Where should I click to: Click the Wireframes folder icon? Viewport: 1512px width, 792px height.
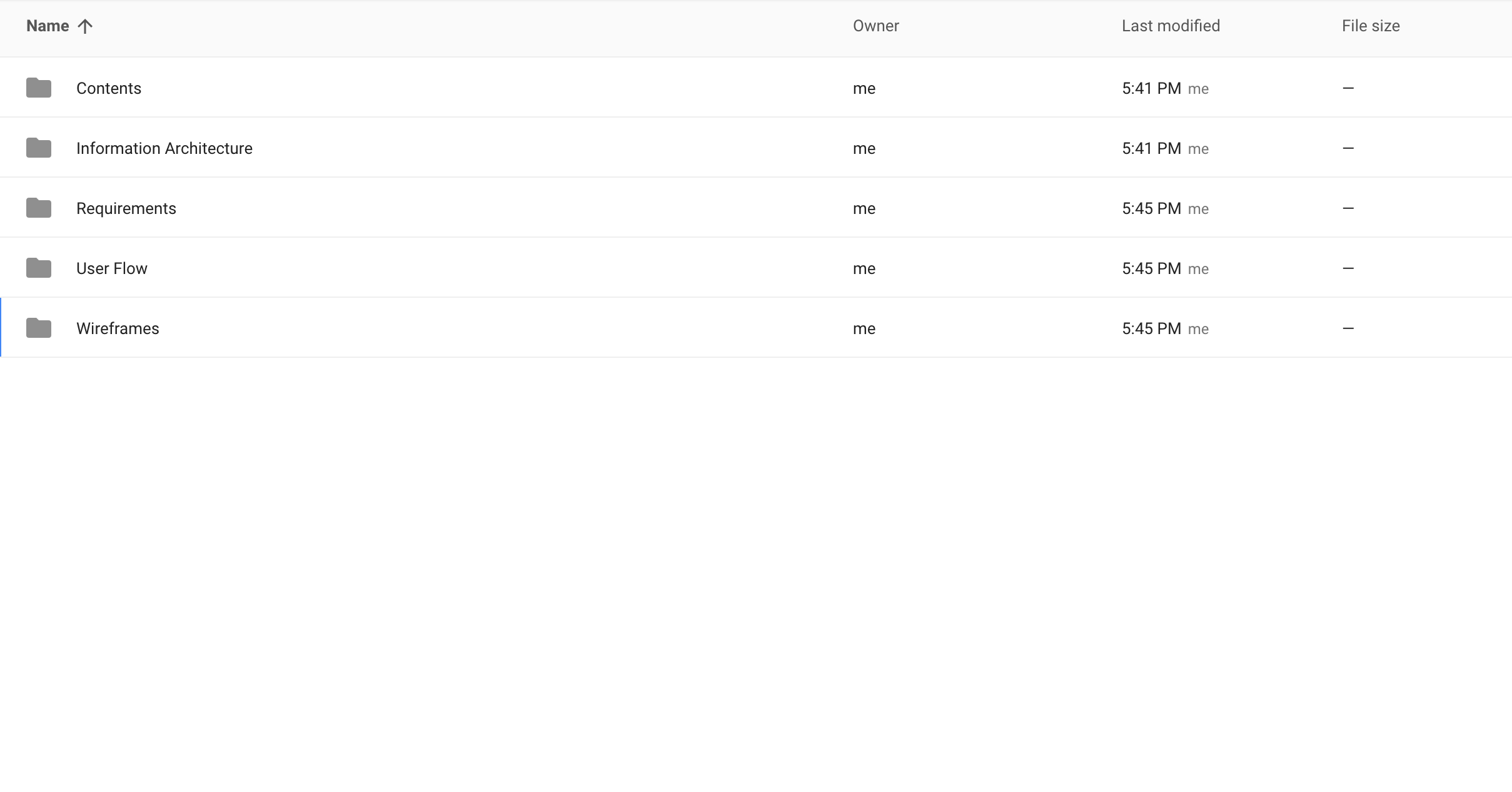point(39,327)
